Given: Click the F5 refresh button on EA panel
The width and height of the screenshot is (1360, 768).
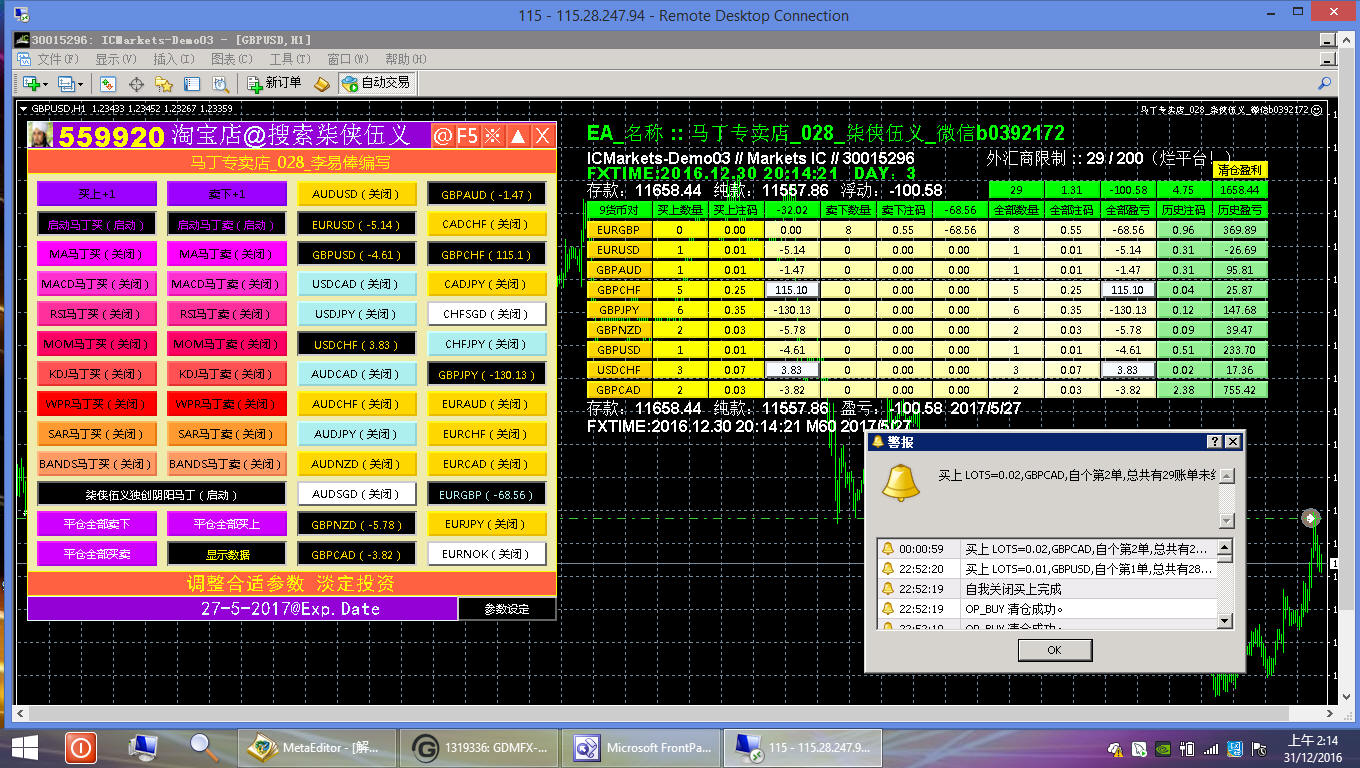Looking at the screenshot, I should click(x=467, y=136).
